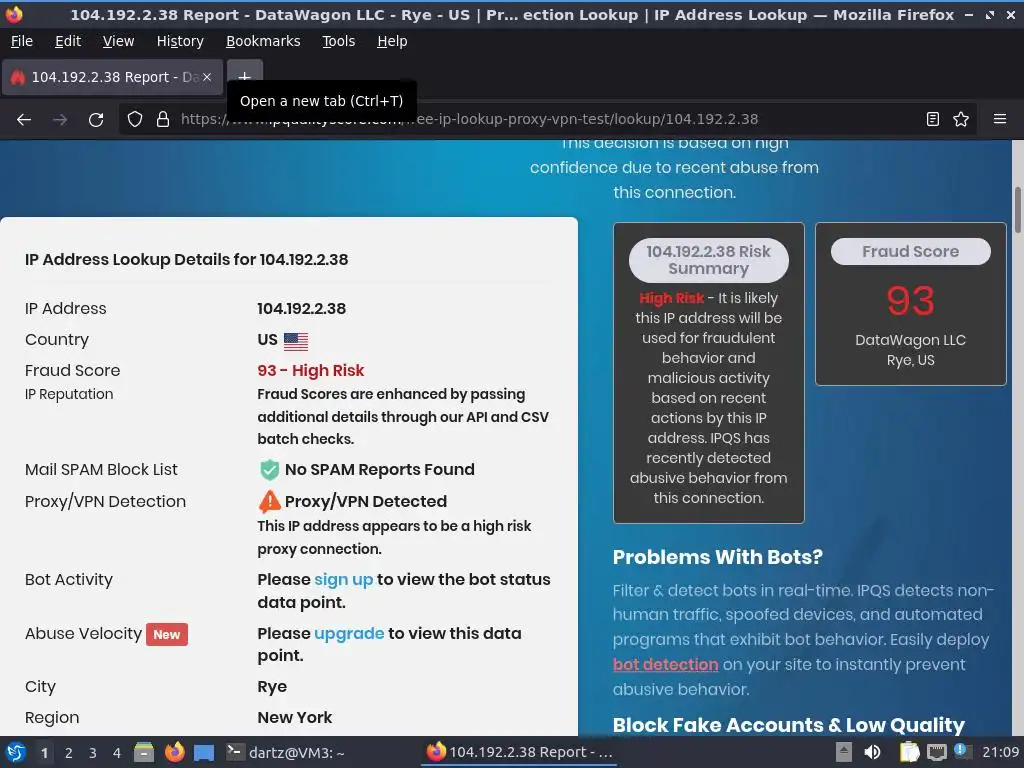Open the Bookmarks menu
1024x768 pixels.
263,41
